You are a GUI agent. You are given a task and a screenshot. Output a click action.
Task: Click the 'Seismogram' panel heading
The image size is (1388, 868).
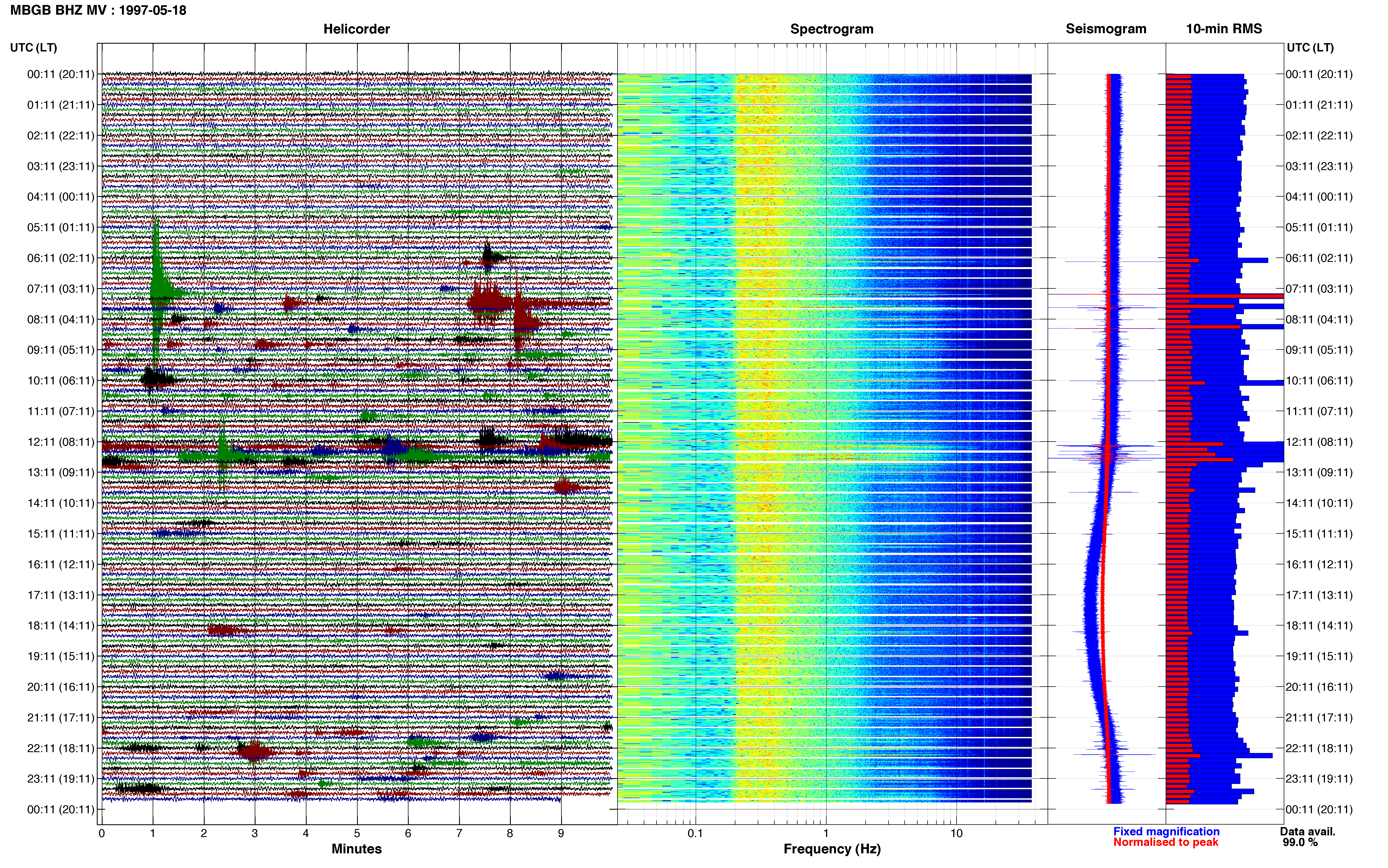coord(1106,29)
